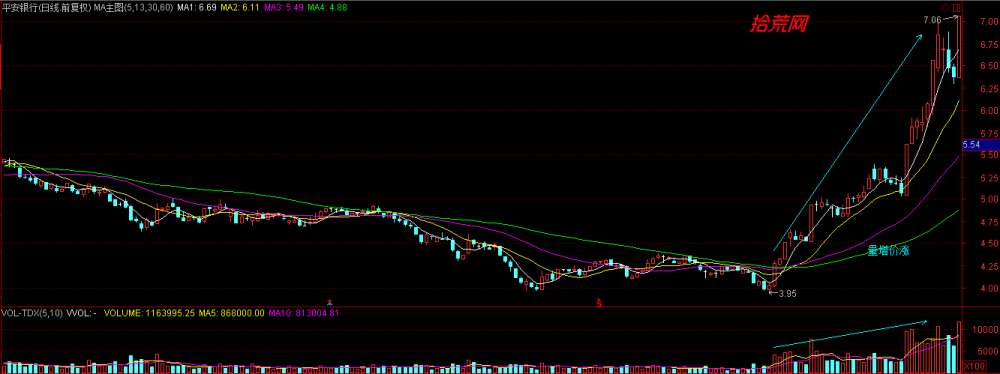Click the 5.00 price axis label

point(989,199)
